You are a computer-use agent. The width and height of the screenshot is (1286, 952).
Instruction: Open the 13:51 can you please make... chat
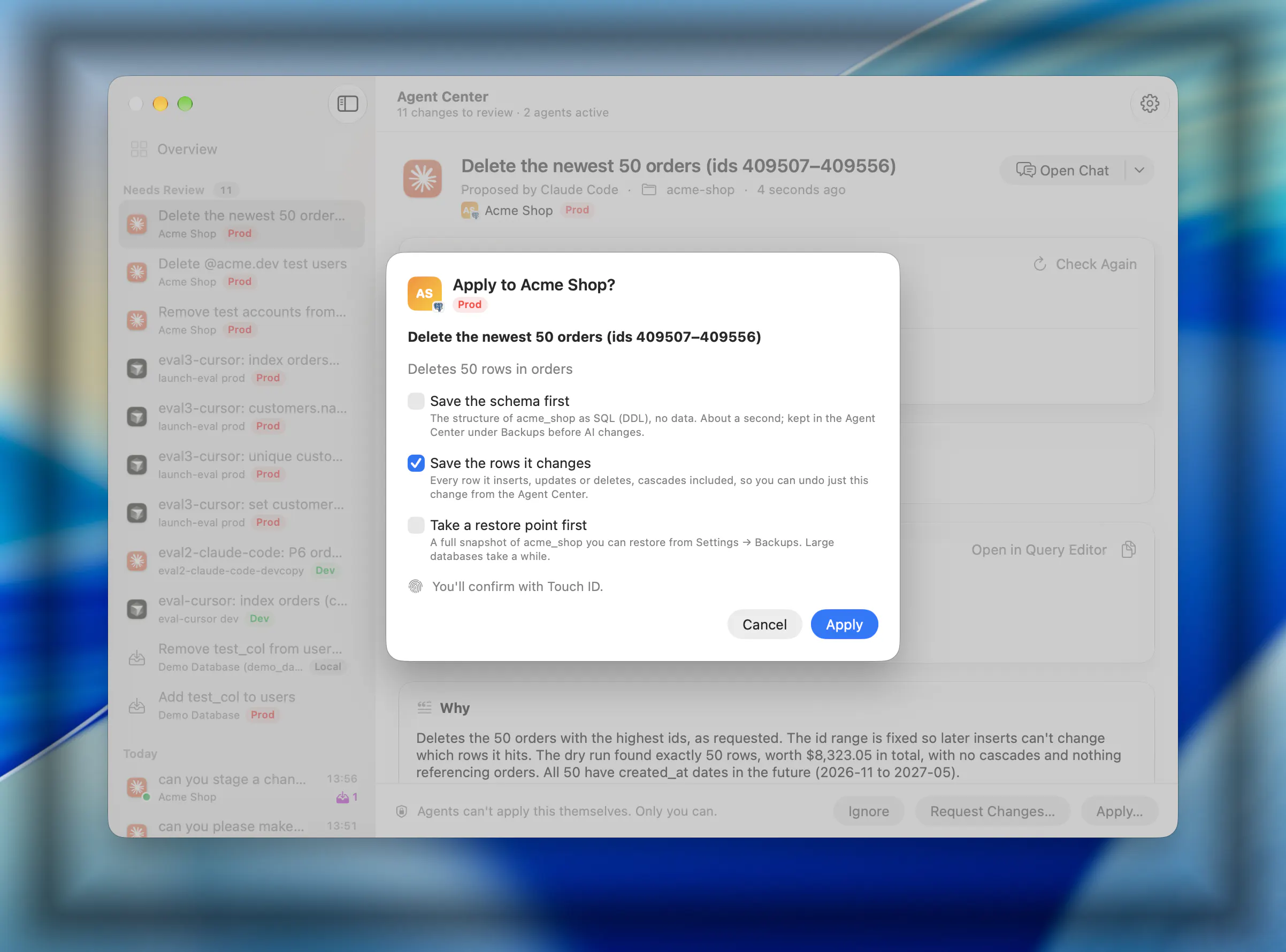click(242, 826)
